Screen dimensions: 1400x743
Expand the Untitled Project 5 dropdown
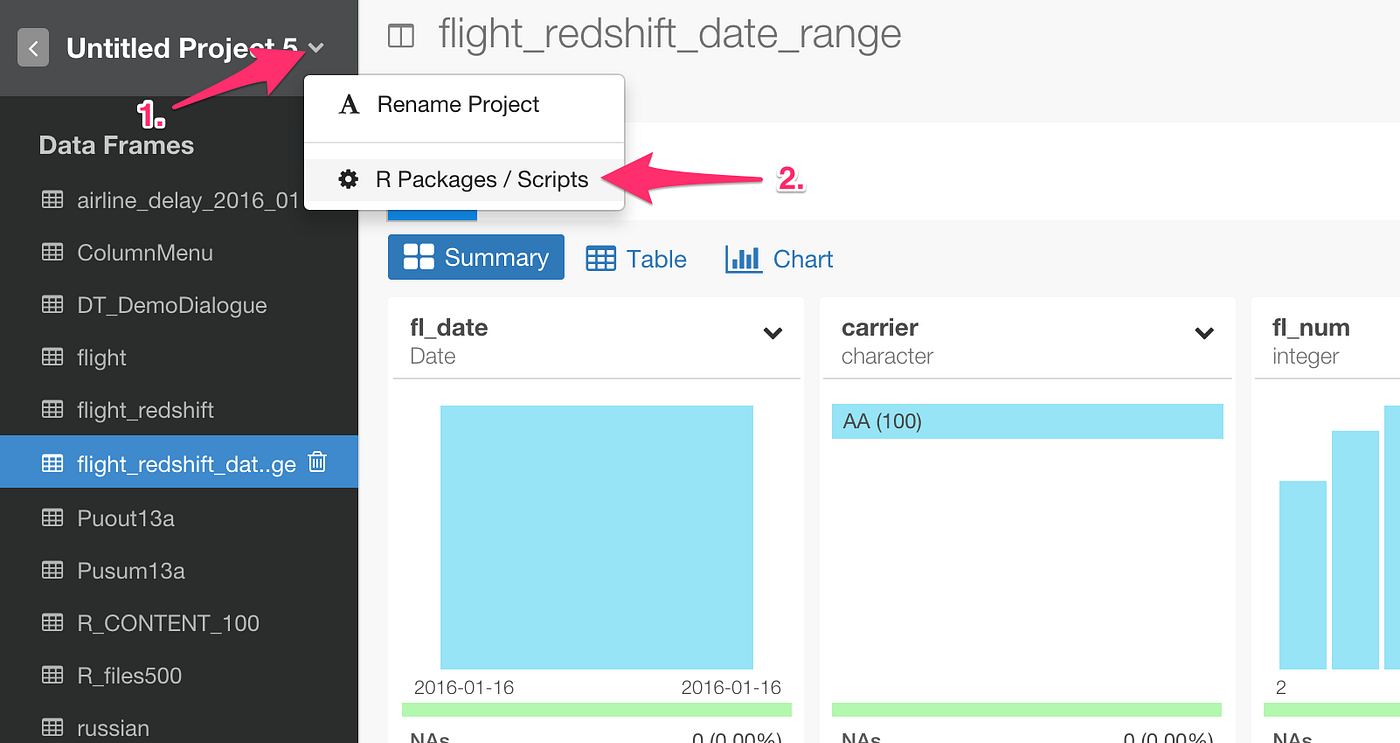coord(316,47)
